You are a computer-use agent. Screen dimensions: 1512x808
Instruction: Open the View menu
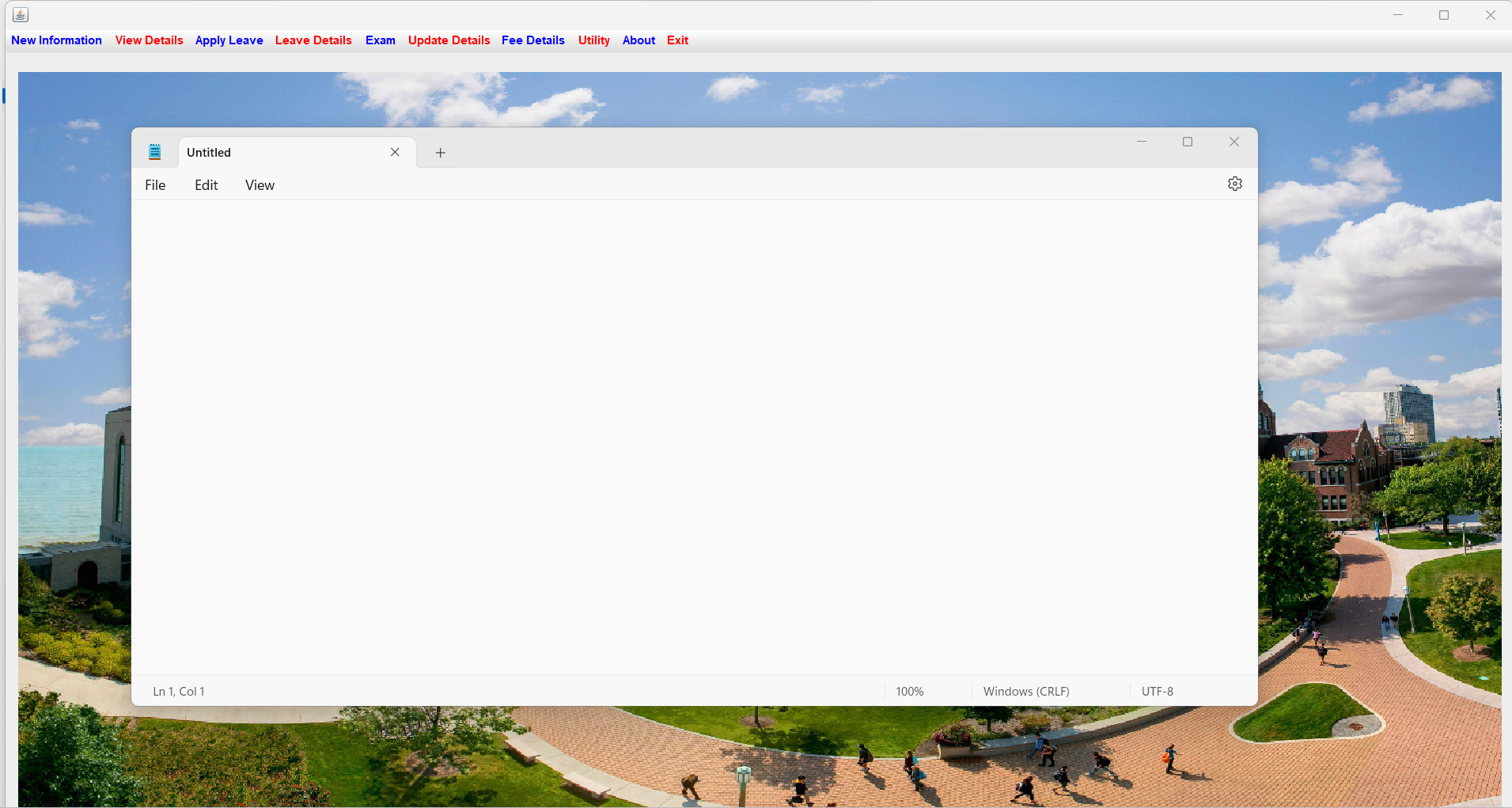click(x=259, y=184)
